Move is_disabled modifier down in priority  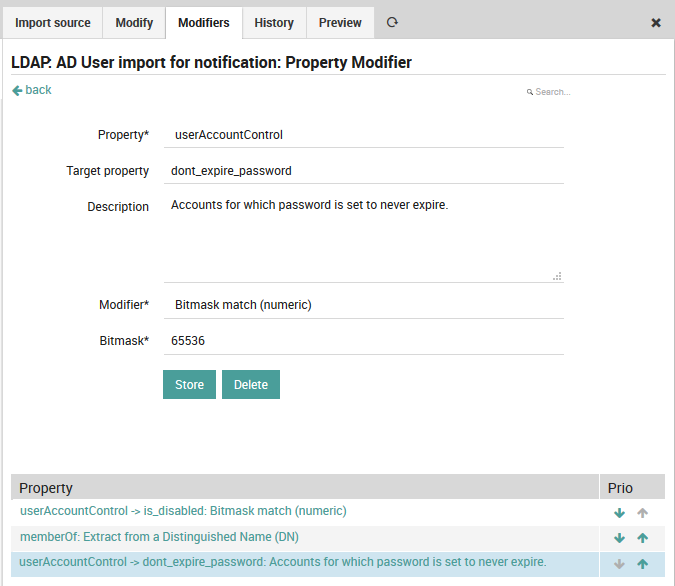(x=619, y=512)
